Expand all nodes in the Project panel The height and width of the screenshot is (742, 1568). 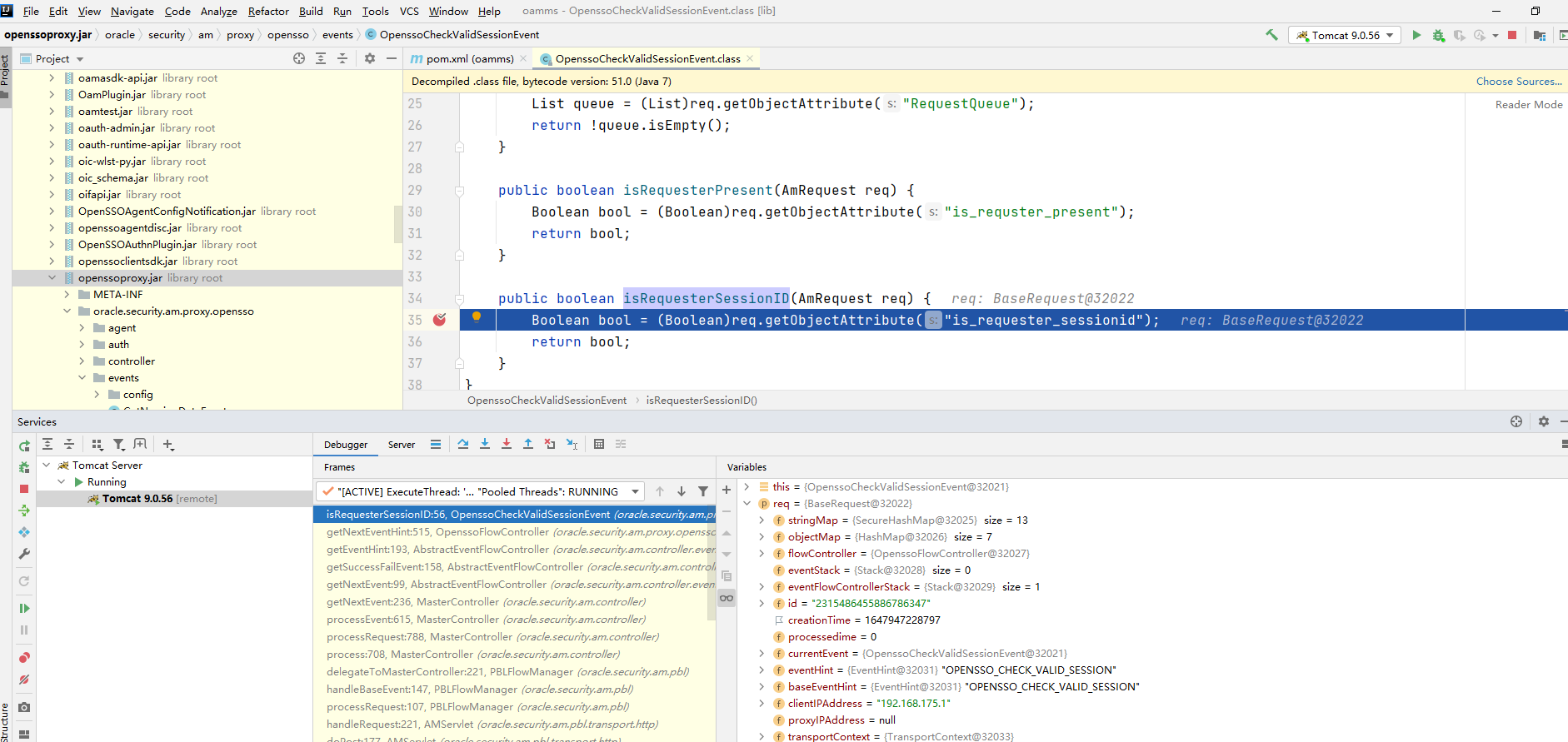point(321,58)
